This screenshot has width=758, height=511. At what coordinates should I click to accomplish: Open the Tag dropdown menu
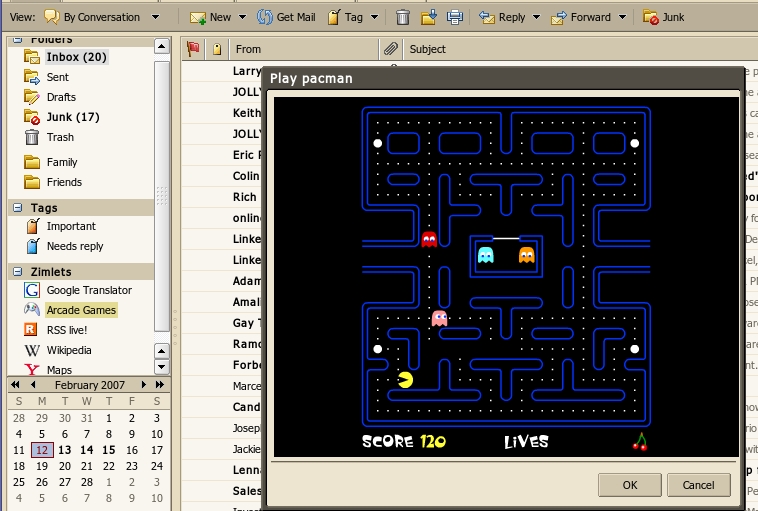(x=375, y=17)
